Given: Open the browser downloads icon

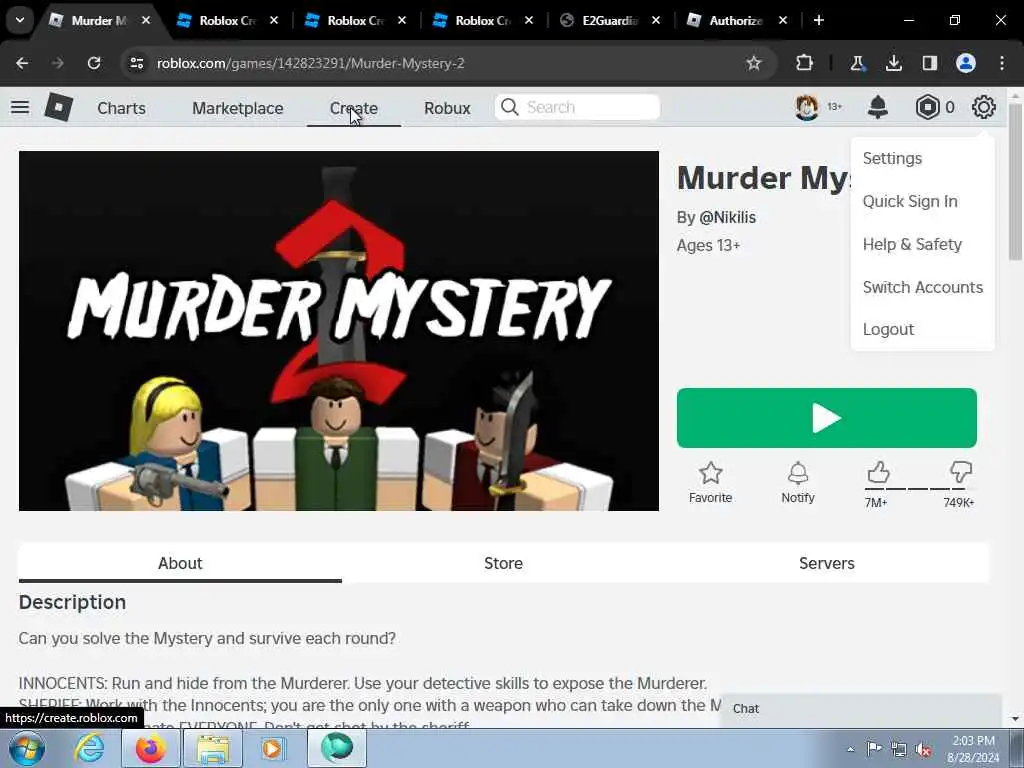Looking at the screenshot, I should (893, 63).
